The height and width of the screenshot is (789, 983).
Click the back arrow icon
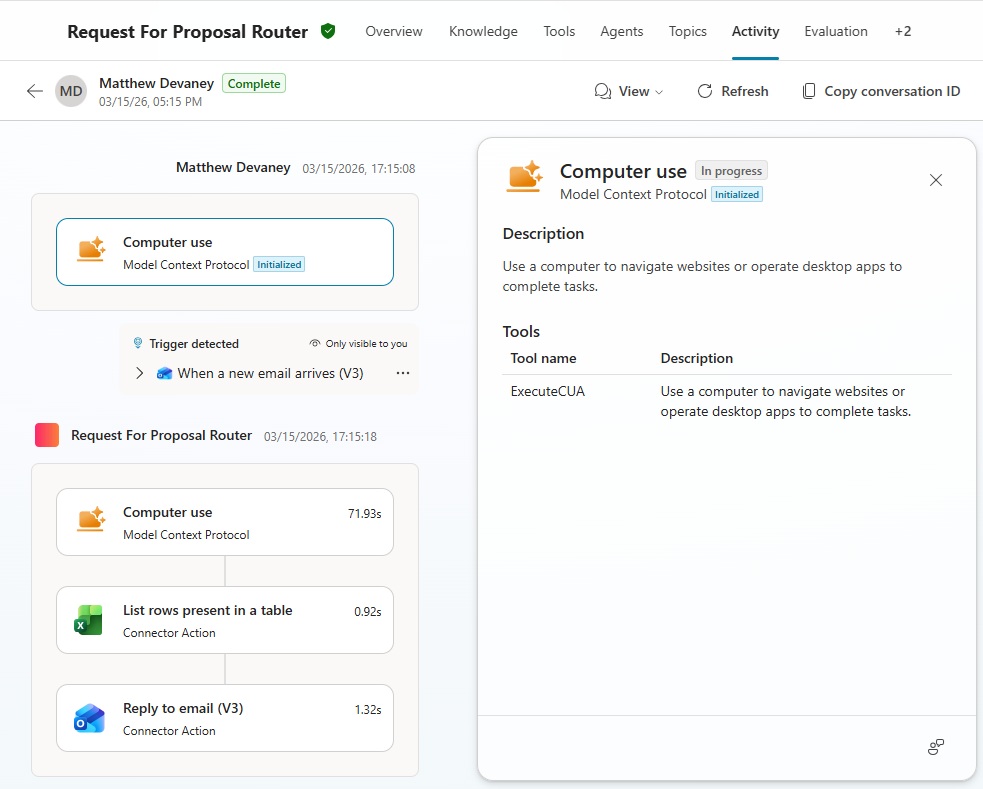[35, 91]
